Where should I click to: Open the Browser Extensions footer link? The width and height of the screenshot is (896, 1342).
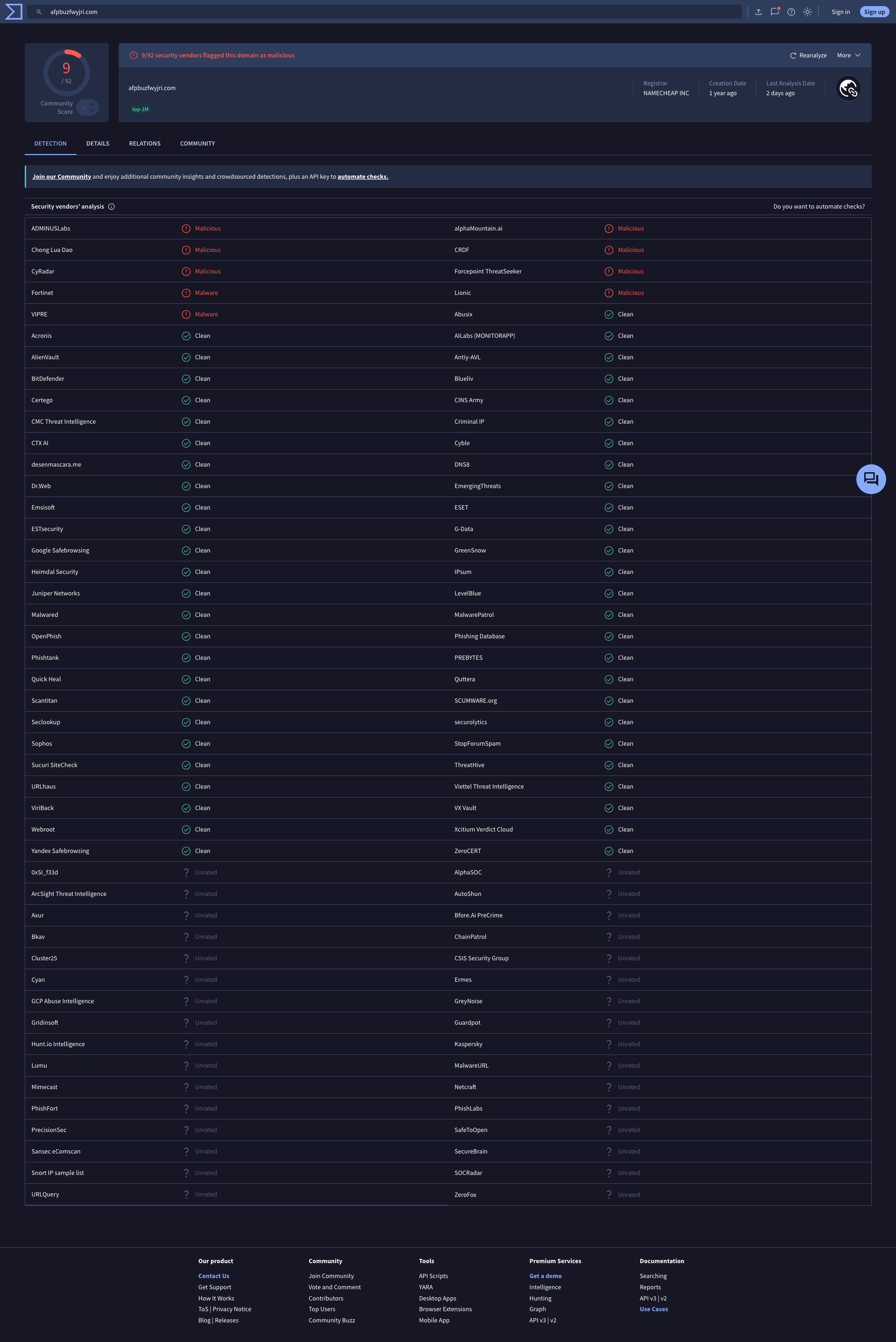point(445,1309)
